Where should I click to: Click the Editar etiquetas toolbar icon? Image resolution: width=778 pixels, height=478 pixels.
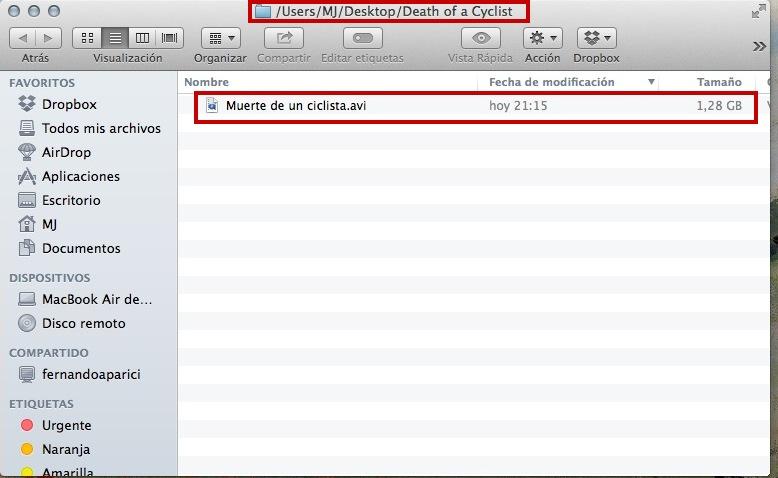click(x=363, y=38)
